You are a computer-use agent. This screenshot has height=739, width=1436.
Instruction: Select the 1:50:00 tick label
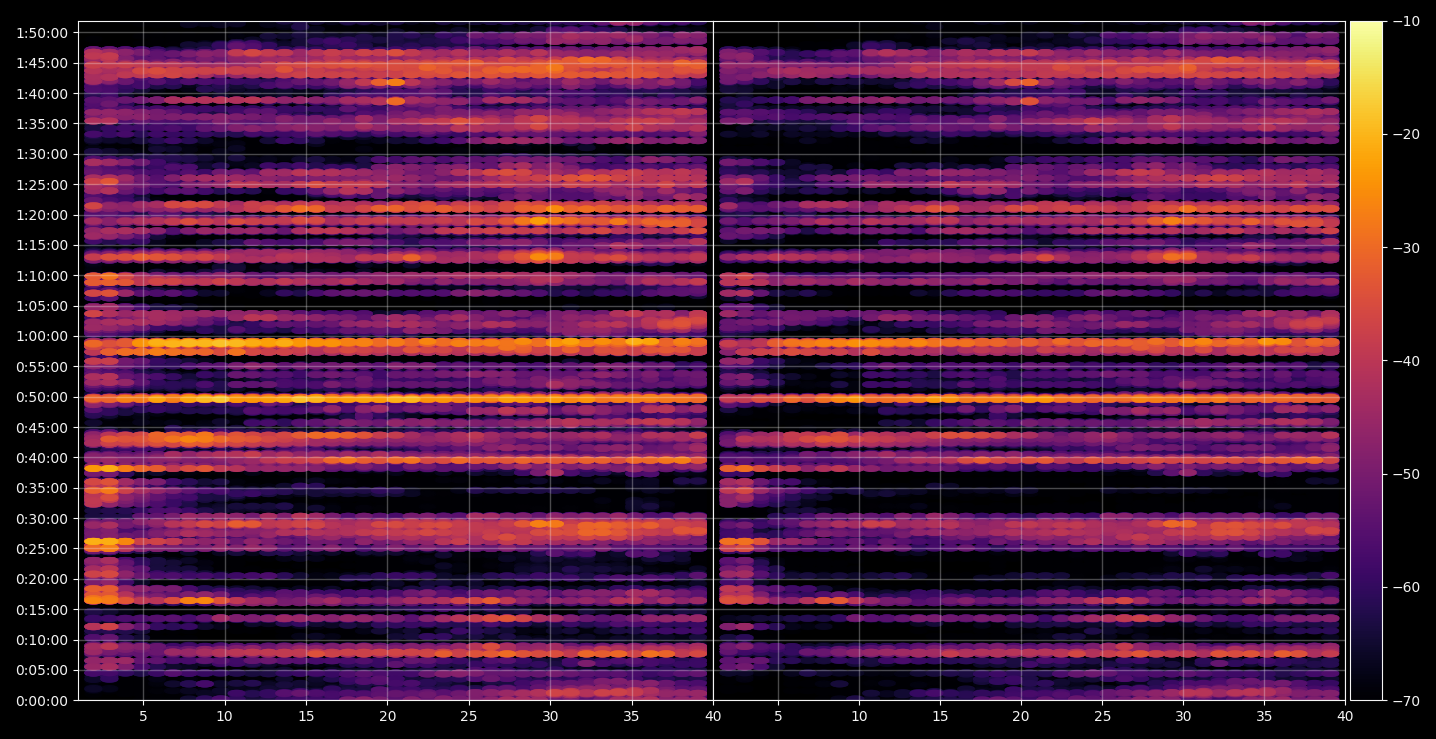pos(42,32)
